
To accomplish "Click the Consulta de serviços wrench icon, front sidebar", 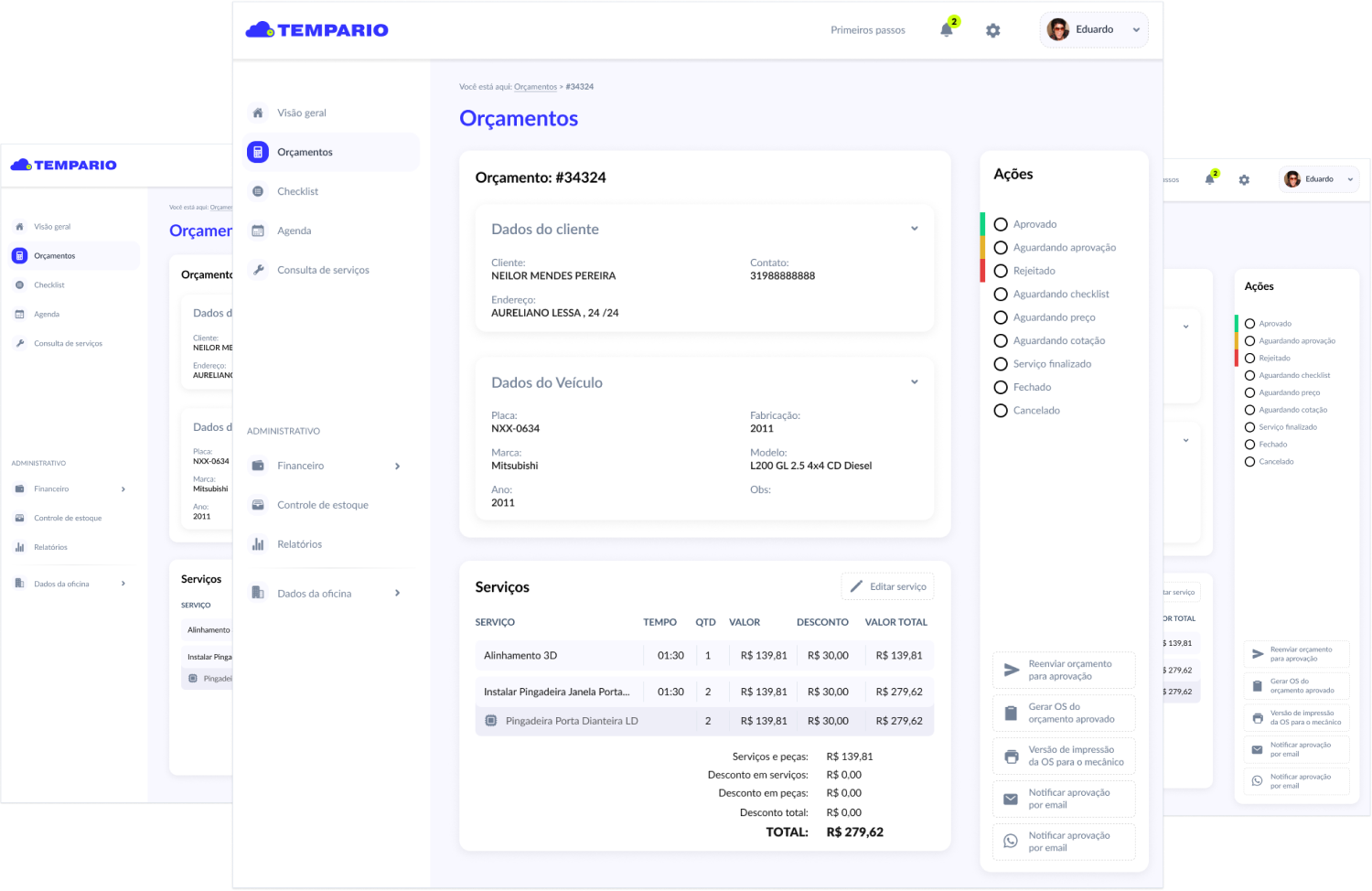I will [258, 270].
